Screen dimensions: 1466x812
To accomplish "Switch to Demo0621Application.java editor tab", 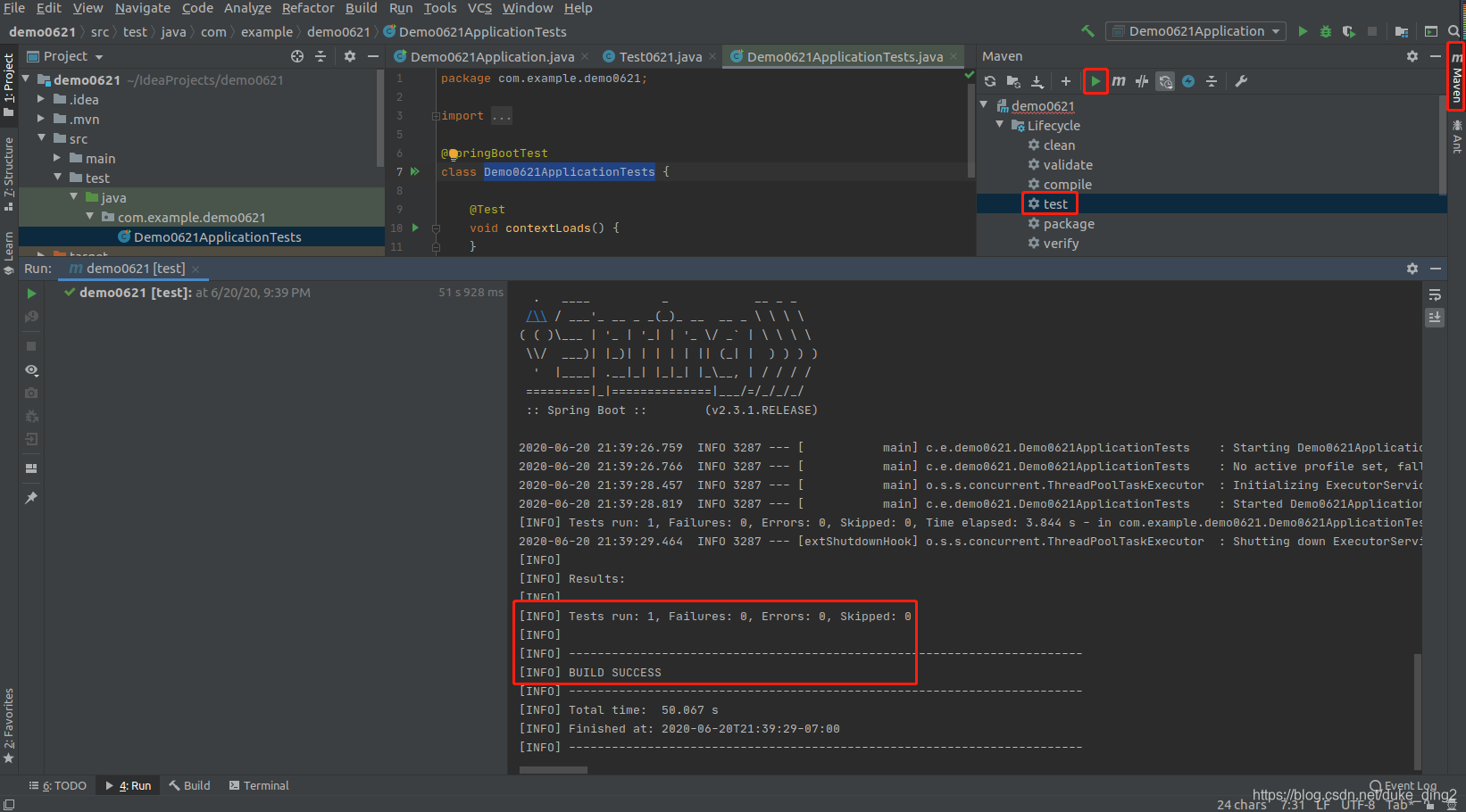I will tap(492, 56).
